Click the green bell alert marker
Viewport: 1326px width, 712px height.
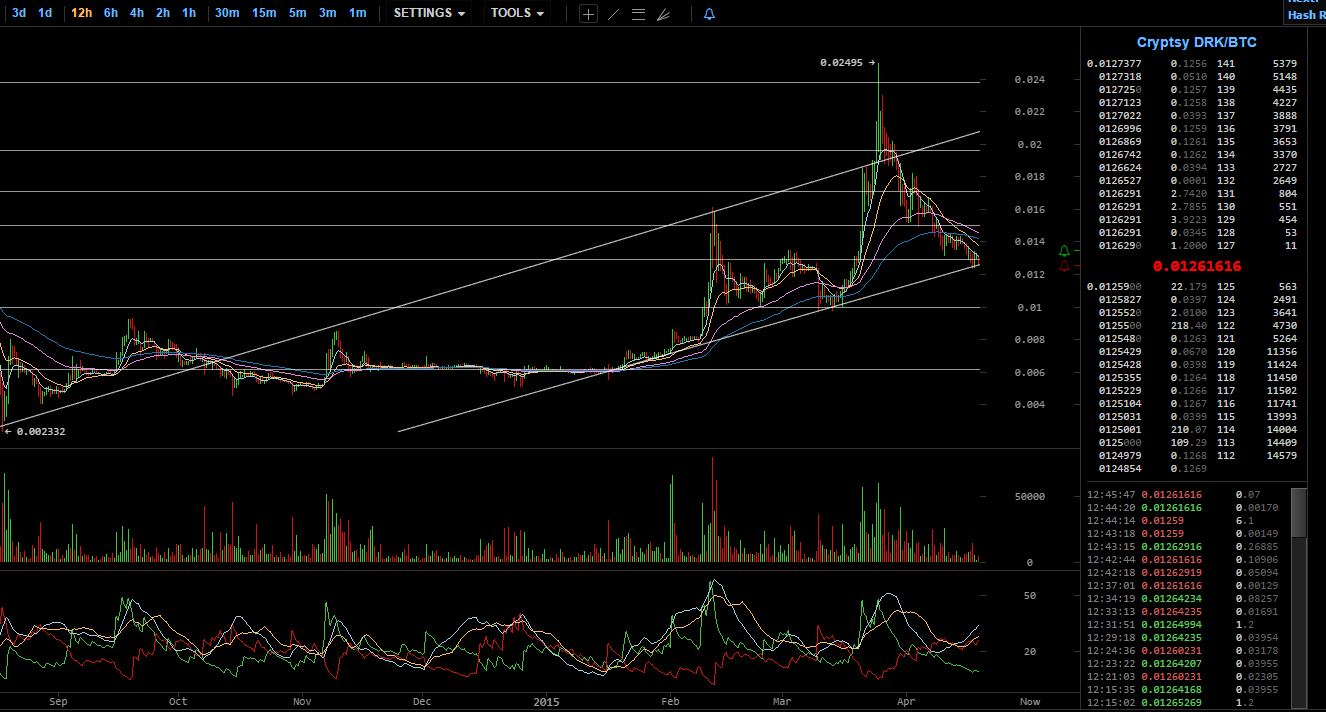point(1064,250)
